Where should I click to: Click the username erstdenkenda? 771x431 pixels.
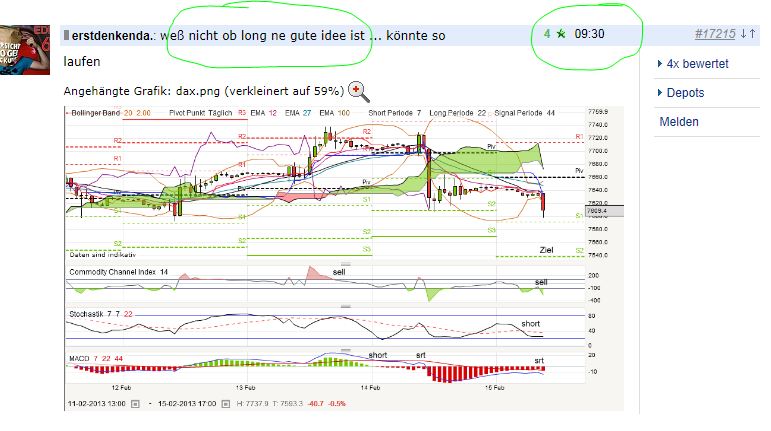(111, 35)
